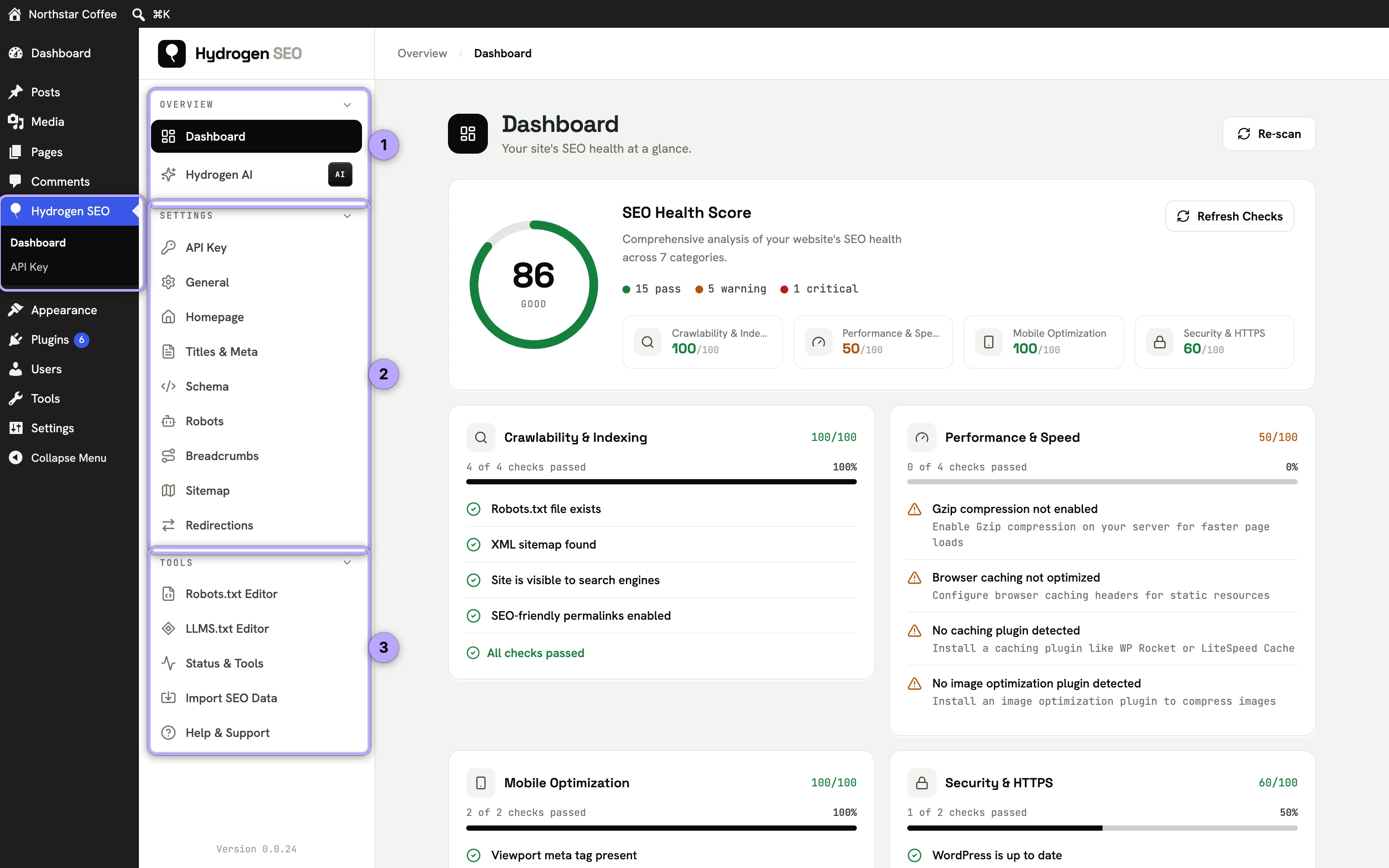Click 'XML sitemap found' check row
Image resolution: width=1389 pixels, height=868 pixels.
coord(661,544)
